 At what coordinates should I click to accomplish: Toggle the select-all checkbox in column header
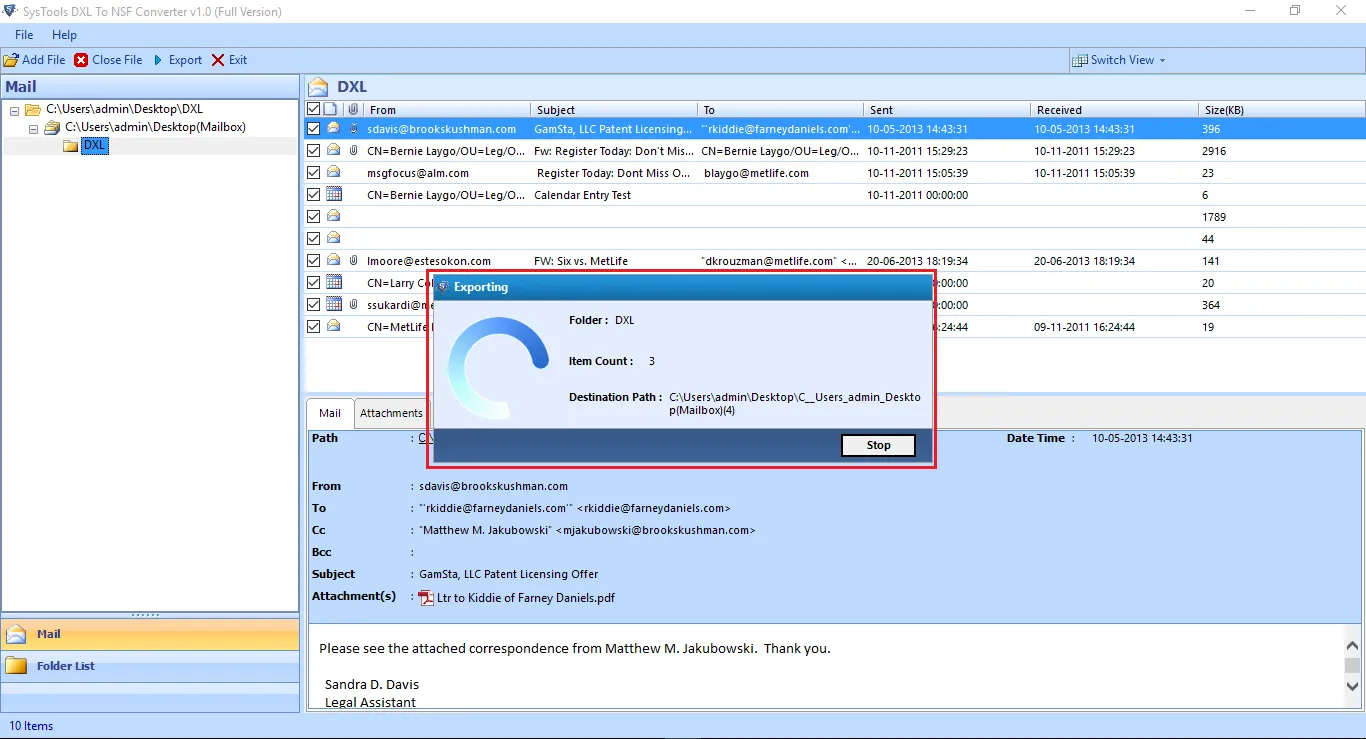(314, 109)
